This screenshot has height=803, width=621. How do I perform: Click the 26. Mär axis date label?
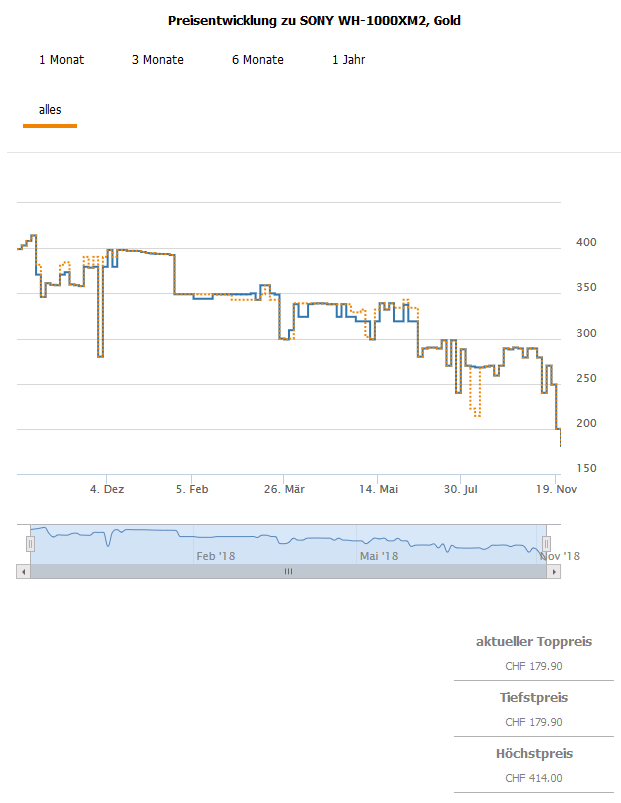click(x=283, y=490)
